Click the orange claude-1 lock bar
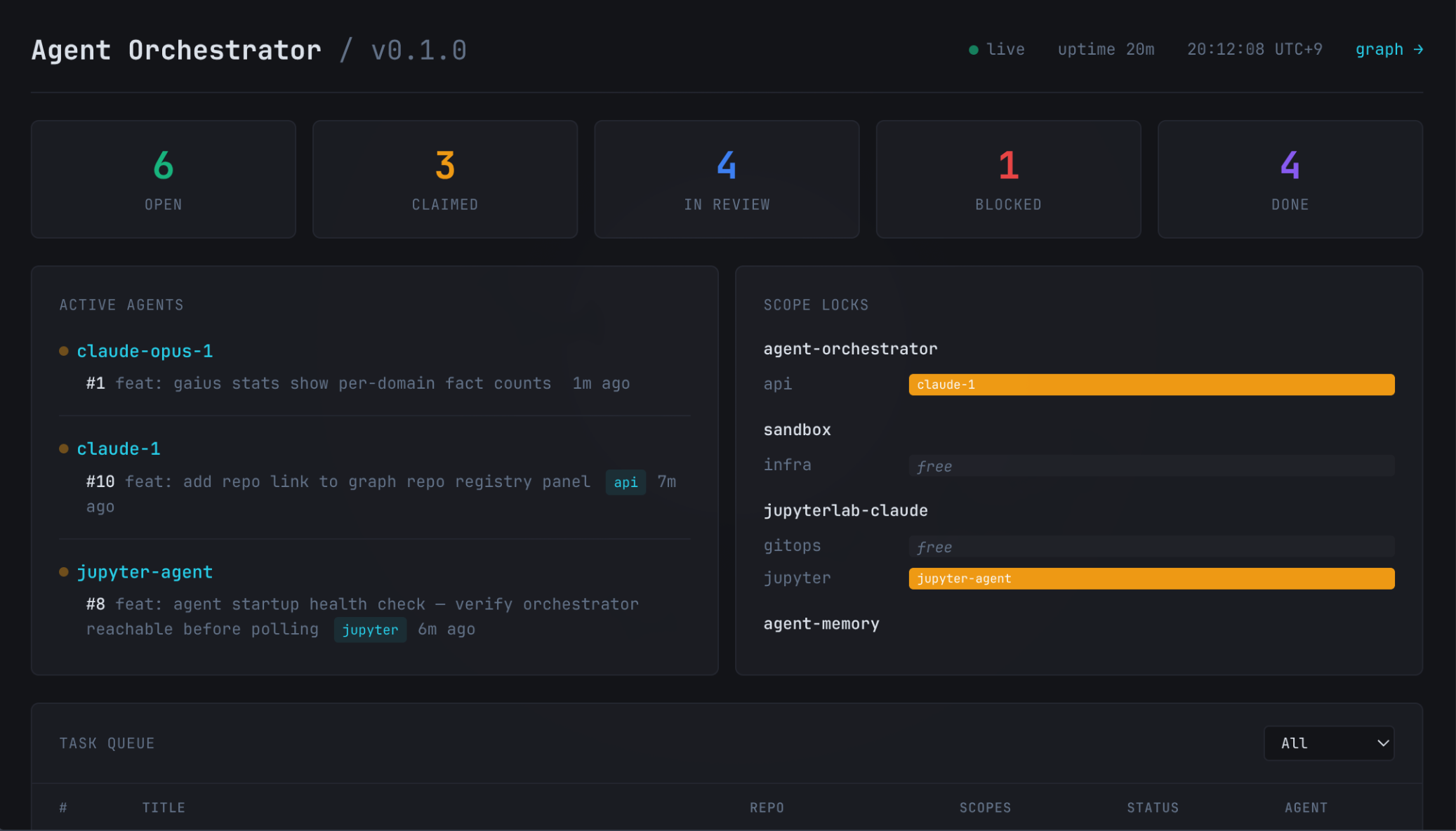The image size is (1456, 831). pyautogui.click(x=1151, y=385)
